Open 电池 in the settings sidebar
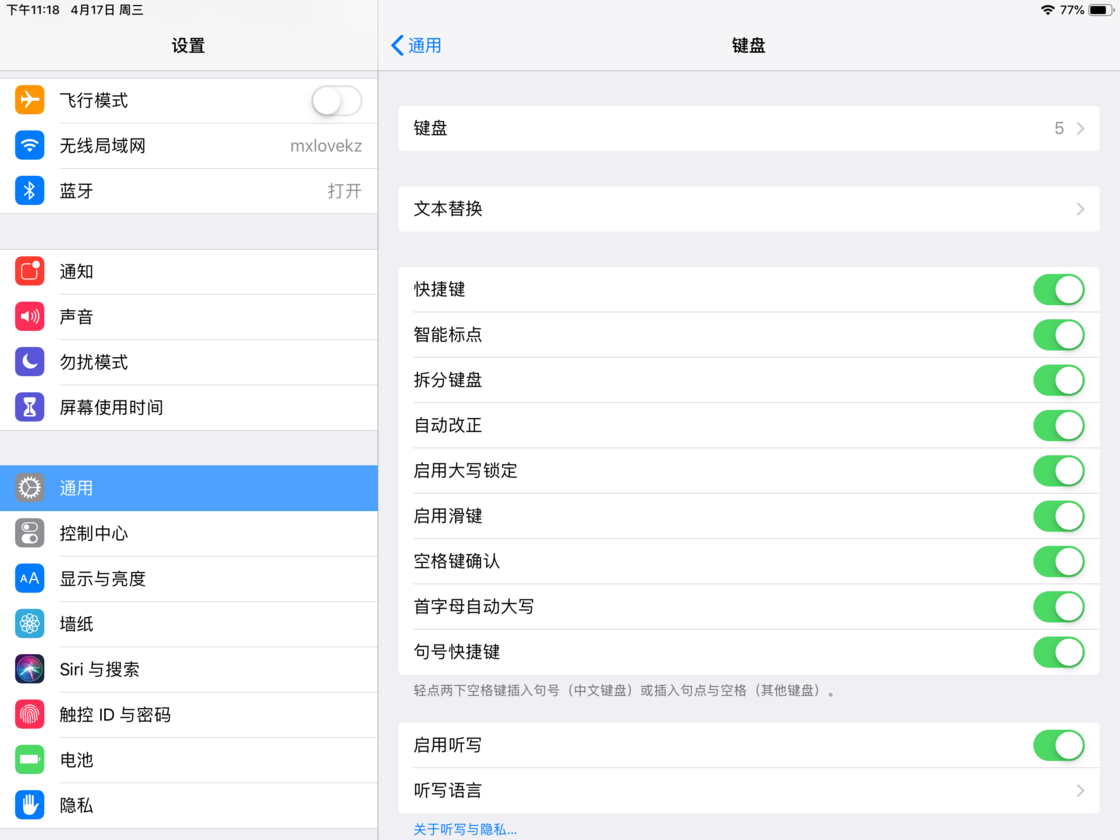Image resolution: width=1120 pixels, height=840 pixels. click(x=189, y=759)
